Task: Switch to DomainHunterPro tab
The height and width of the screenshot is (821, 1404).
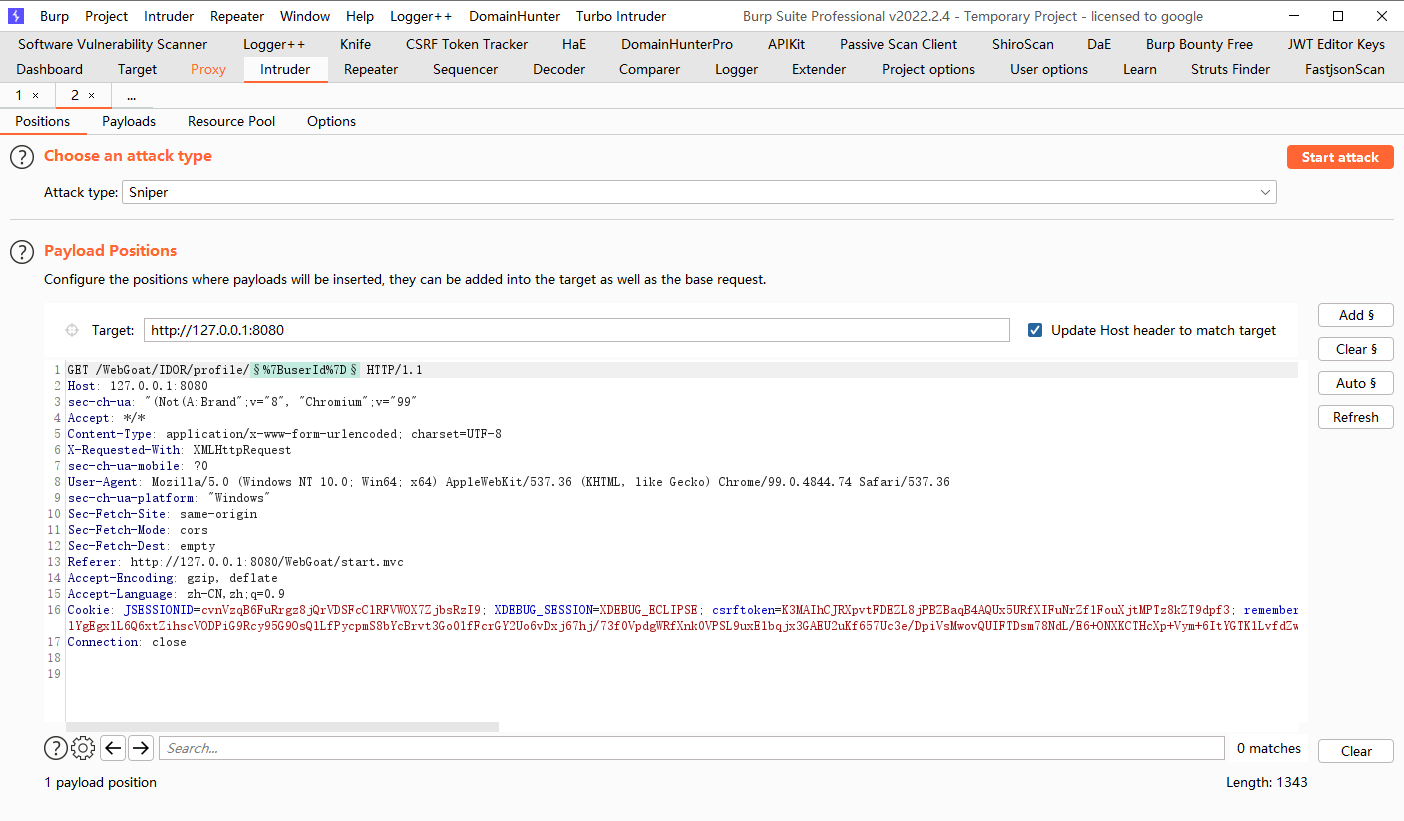Action: [677, 44]
